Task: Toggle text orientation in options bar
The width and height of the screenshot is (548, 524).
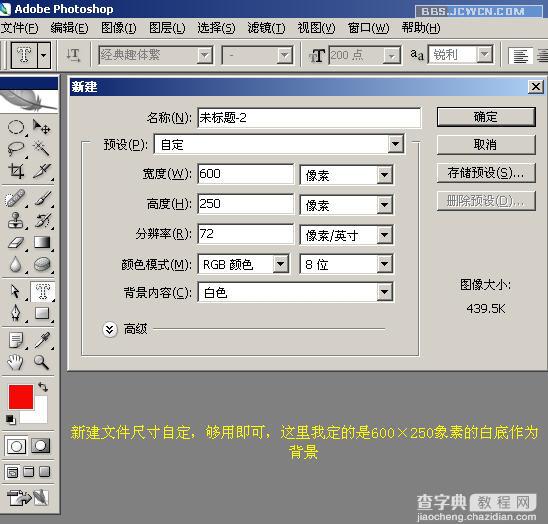Action: tap(73, 55)
